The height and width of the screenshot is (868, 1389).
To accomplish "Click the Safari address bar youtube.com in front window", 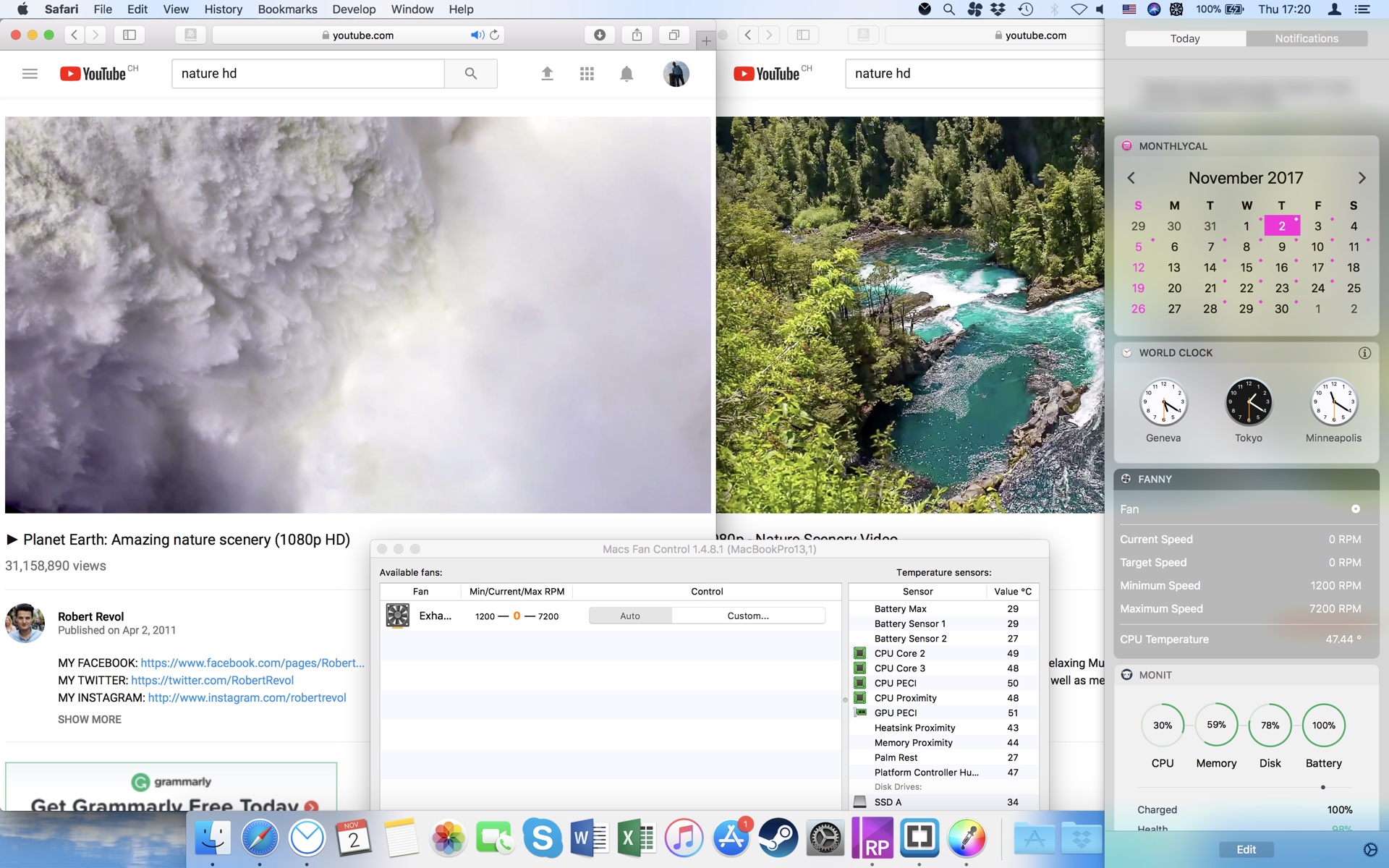I will coord(358,35).
